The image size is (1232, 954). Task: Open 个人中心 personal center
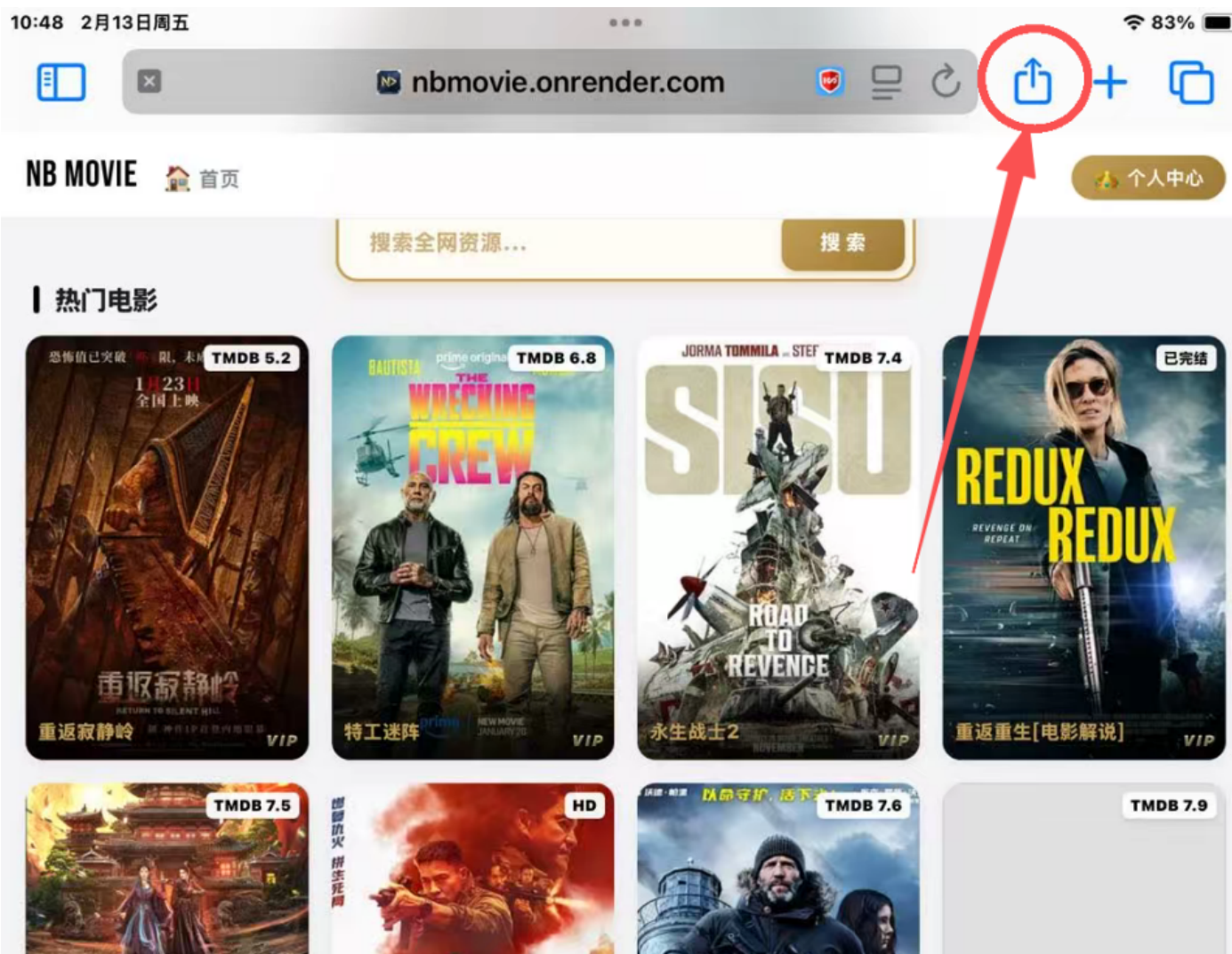click(1148, 178)
